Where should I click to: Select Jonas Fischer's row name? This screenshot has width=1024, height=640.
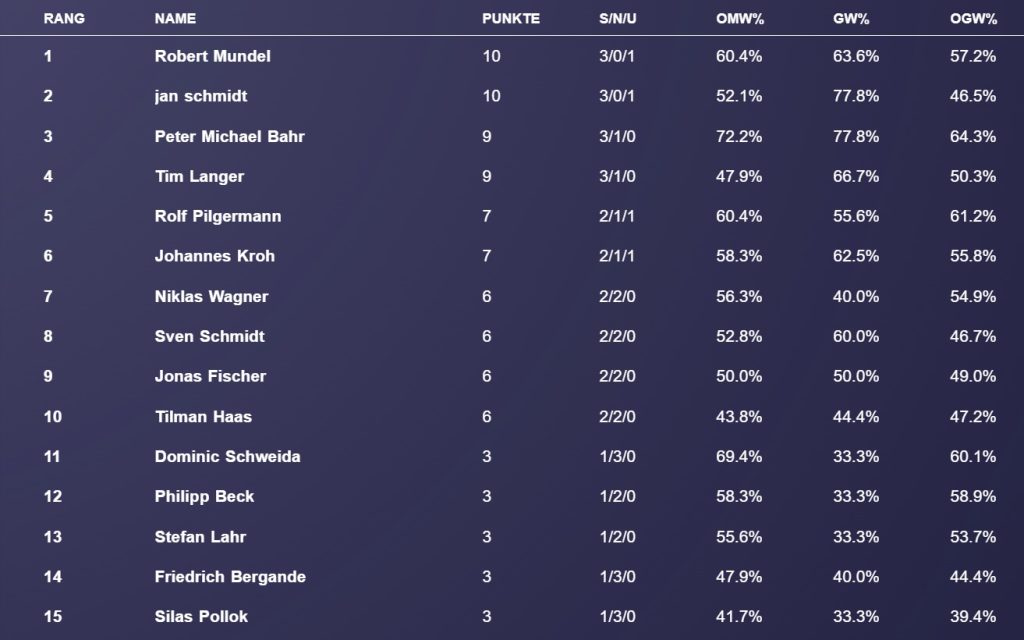210,376
